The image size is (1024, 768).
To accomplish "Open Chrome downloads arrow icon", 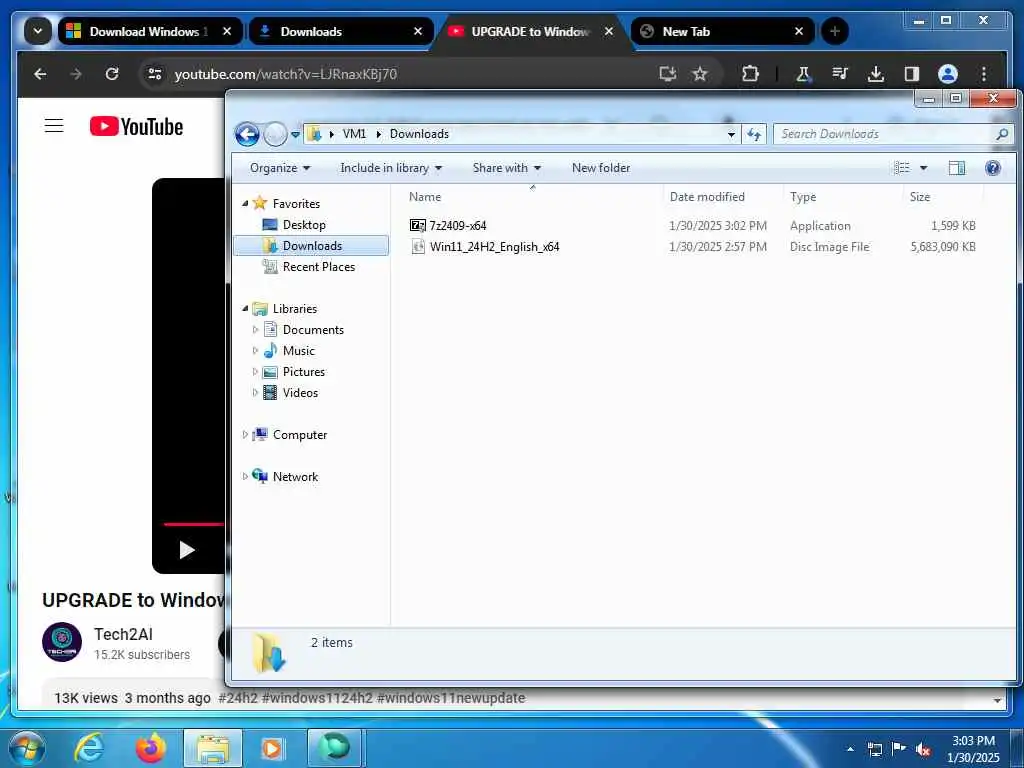I will [x=876, y=74].
